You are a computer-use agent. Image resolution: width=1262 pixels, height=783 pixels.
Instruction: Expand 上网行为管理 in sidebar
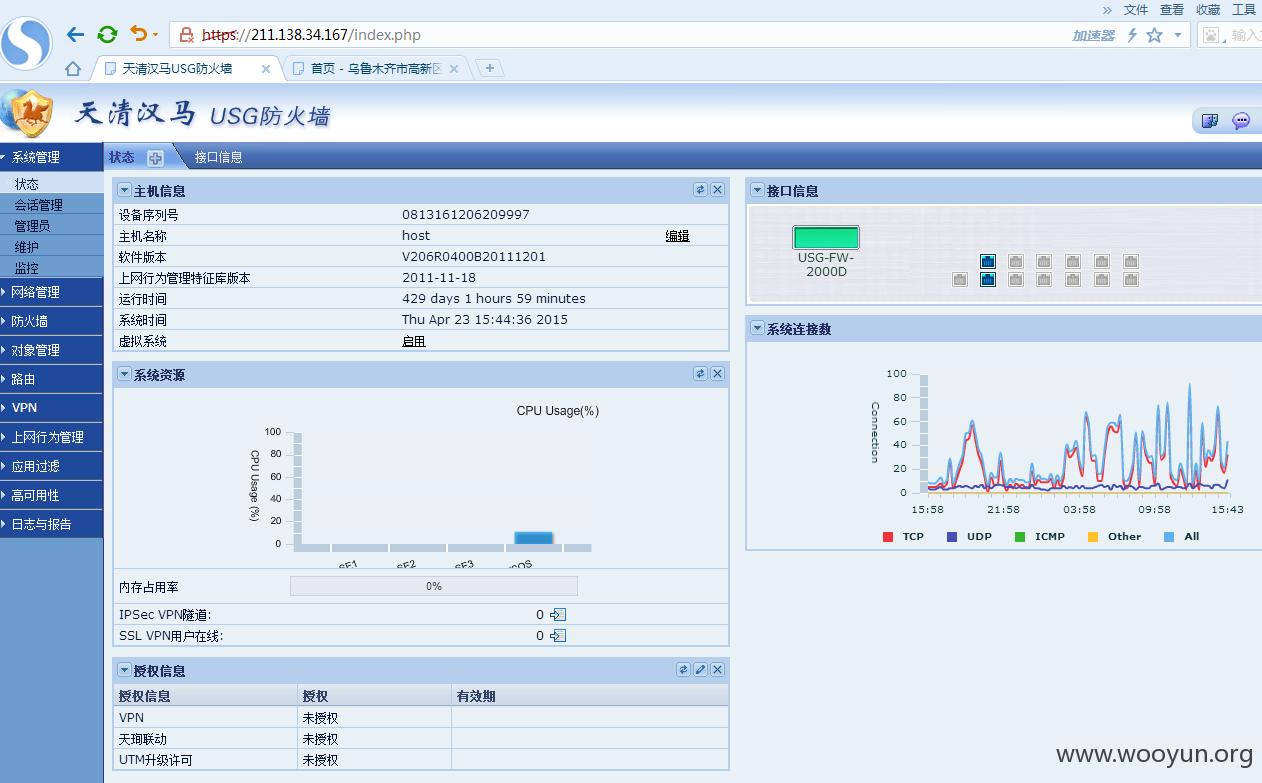pos(51,437)
